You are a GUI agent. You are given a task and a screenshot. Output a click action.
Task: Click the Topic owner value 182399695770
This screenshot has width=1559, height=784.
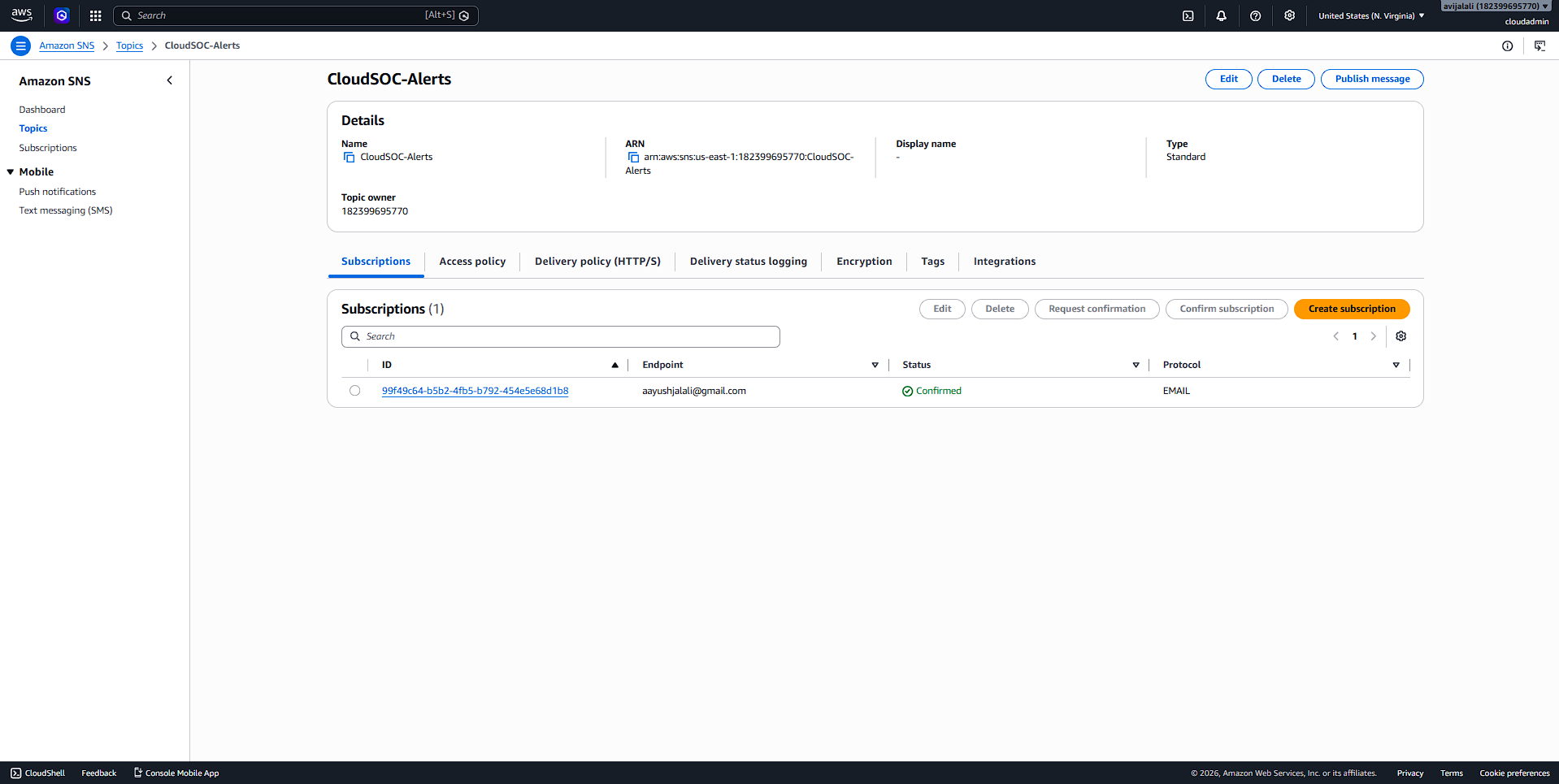coord(375,211)
